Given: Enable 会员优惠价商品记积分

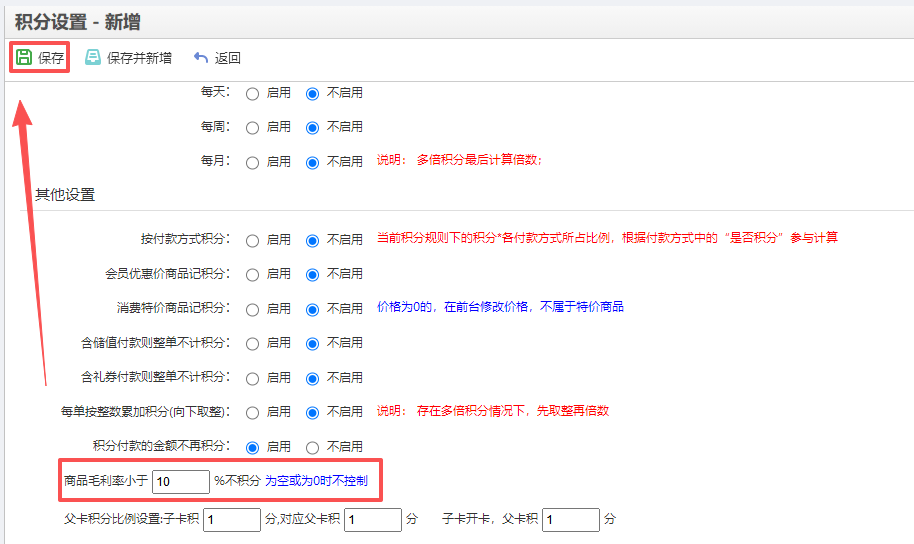Looking at the screenshot, I should click(x=252, y=274).
